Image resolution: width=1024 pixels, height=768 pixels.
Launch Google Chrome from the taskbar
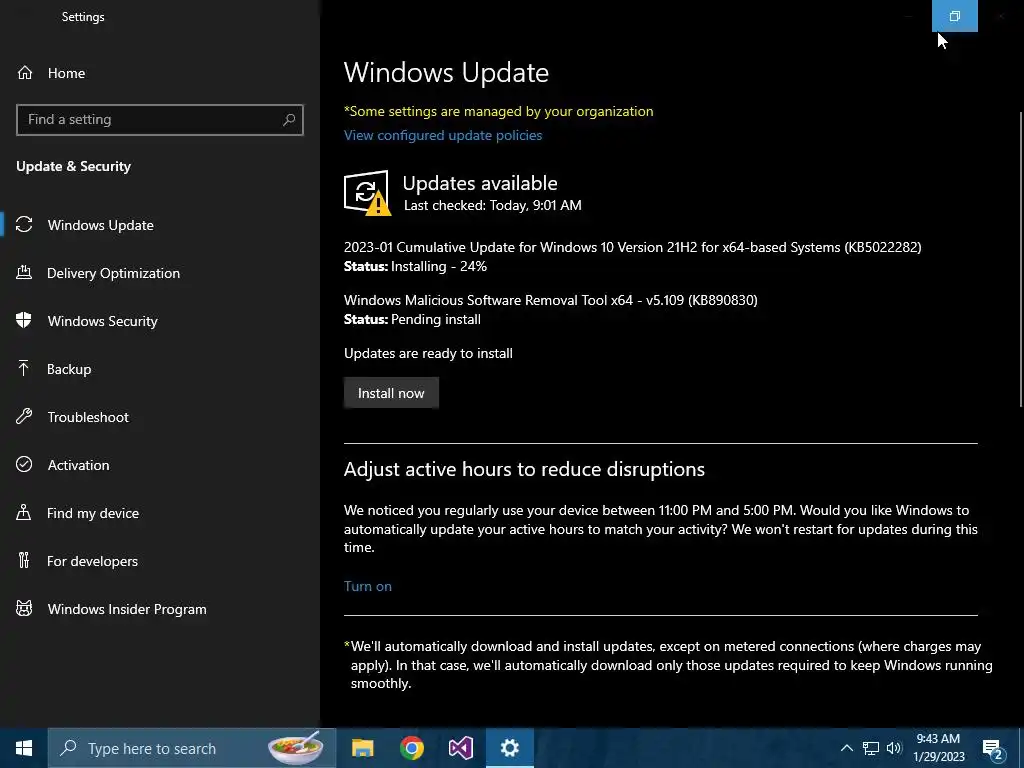click(x=411, y=748)
